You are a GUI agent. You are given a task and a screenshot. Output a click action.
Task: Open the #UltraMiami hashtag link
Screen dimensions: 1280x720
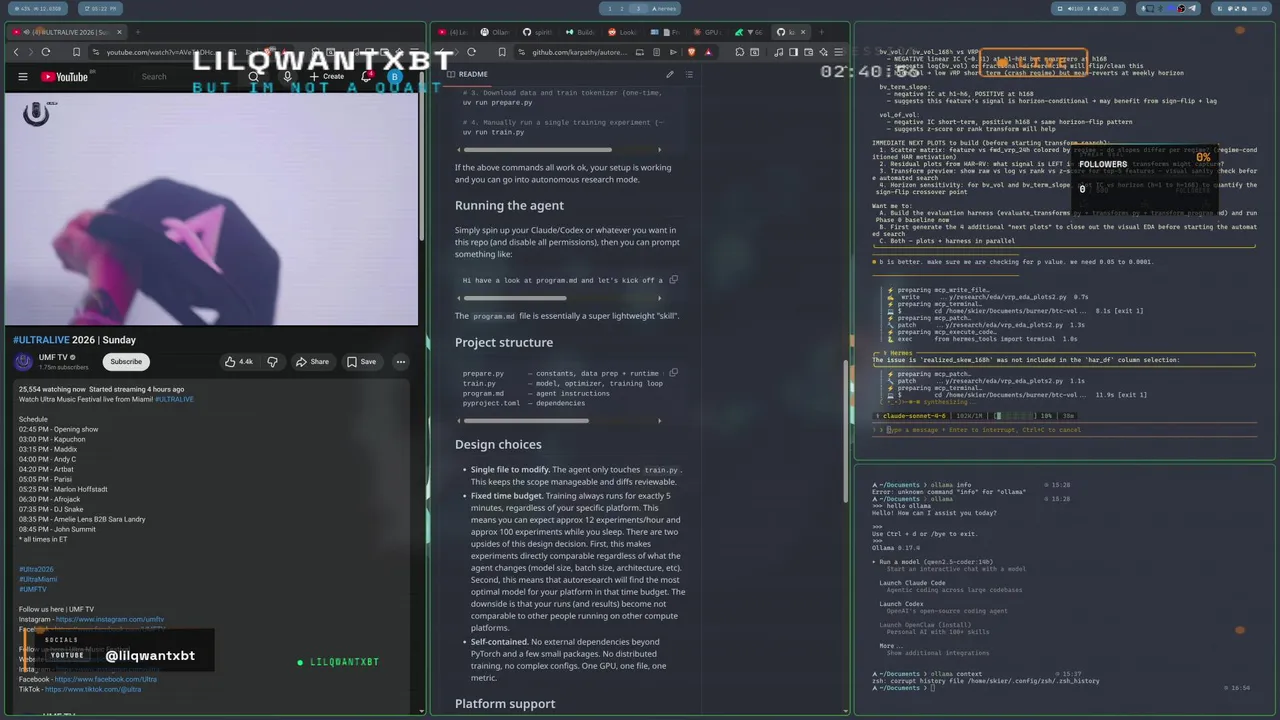point(38,580)
